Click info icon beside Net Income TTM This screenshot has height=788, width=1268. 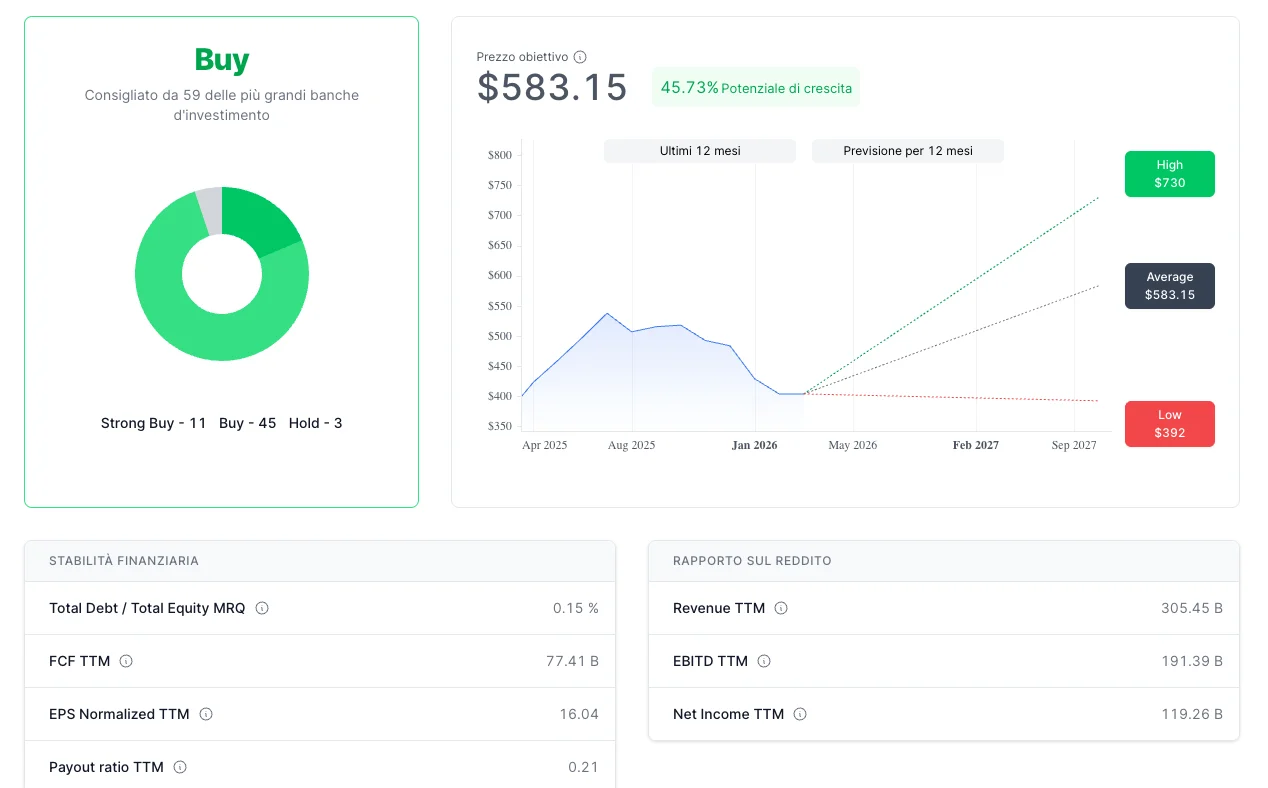click(800, 714)
